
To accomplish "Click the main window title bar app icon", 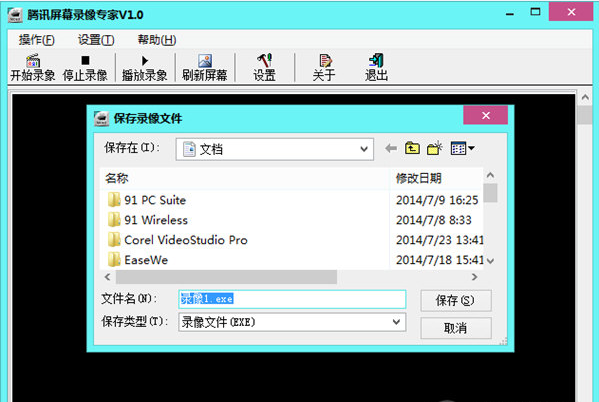I will (x=15, y=15).
